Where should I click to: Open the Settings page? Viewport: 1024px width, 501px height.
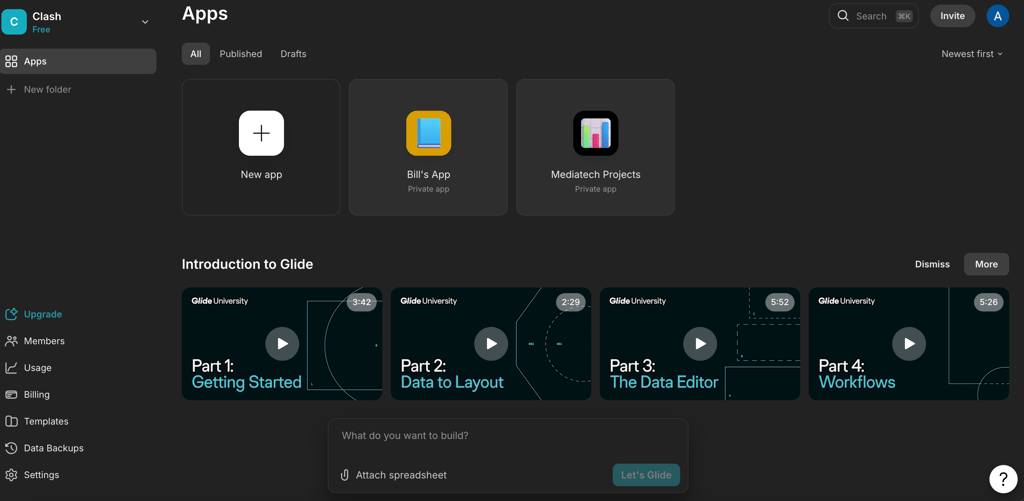coord(42,475)
